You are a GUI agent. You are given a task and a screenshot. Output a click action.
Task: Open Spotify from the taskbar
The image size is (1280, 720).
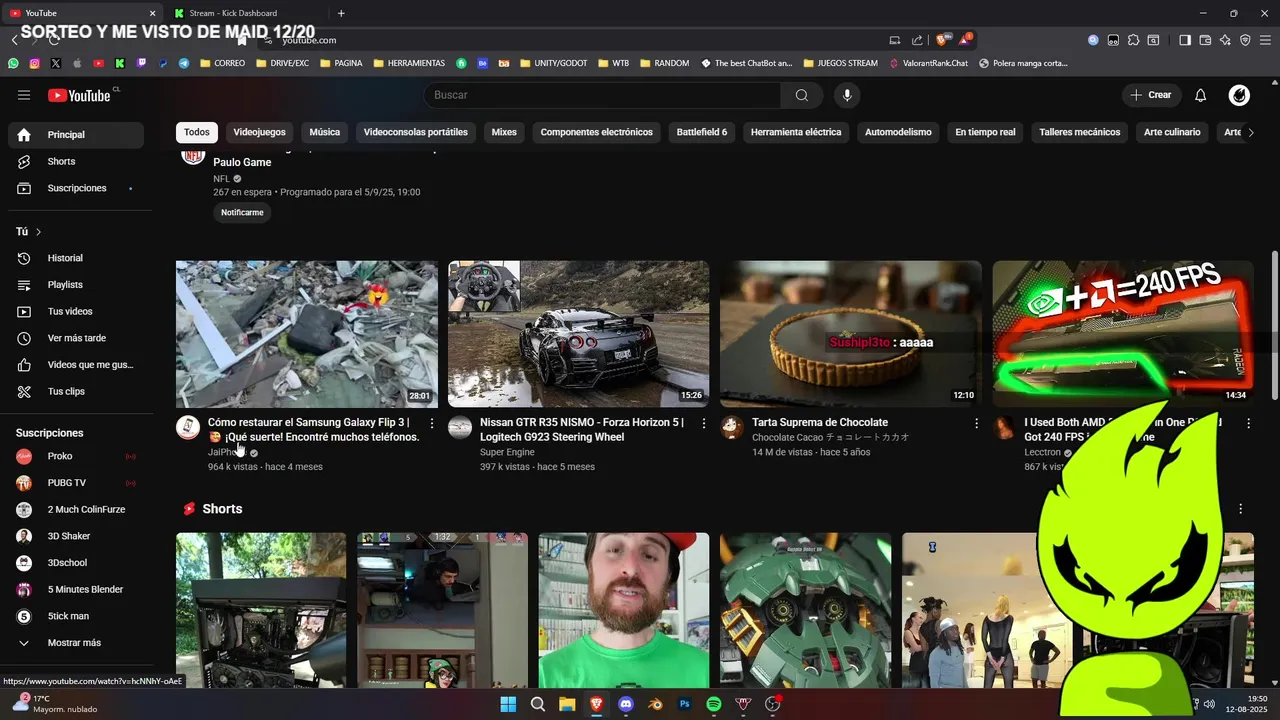(x=714, y=704)
